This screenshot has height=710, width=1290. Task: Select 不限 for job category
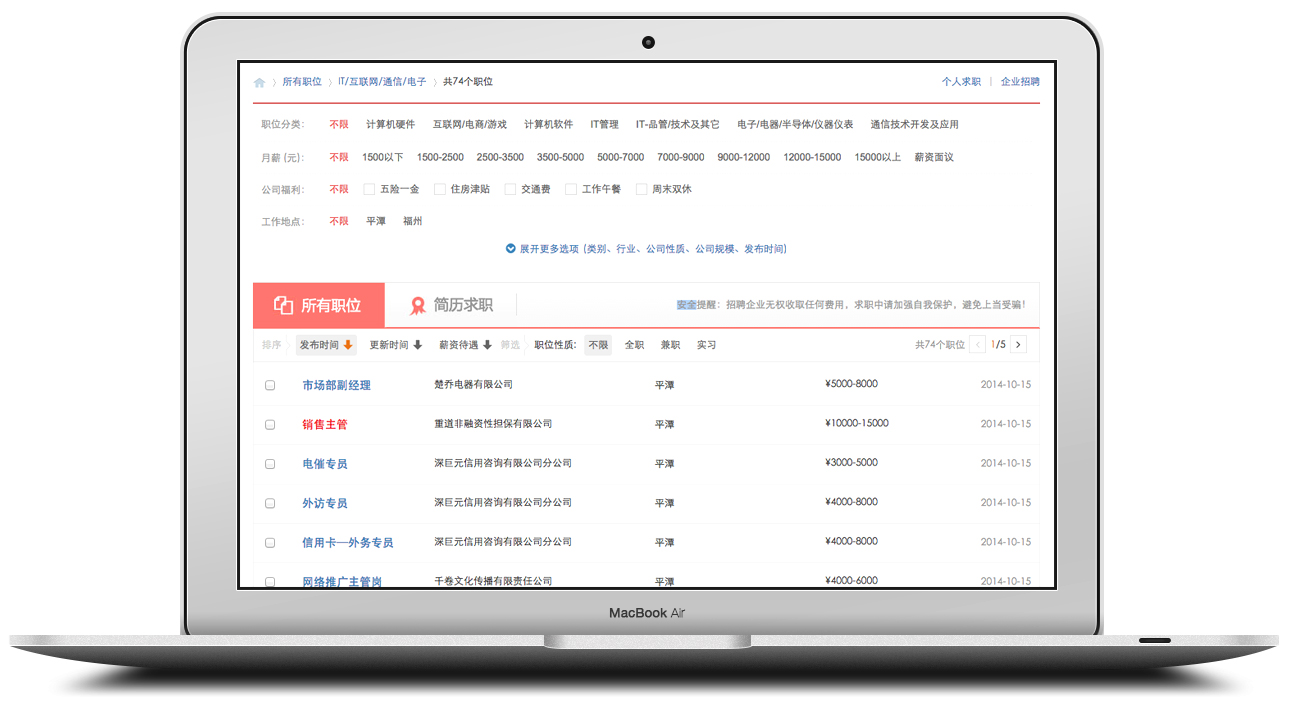(339, 125)
